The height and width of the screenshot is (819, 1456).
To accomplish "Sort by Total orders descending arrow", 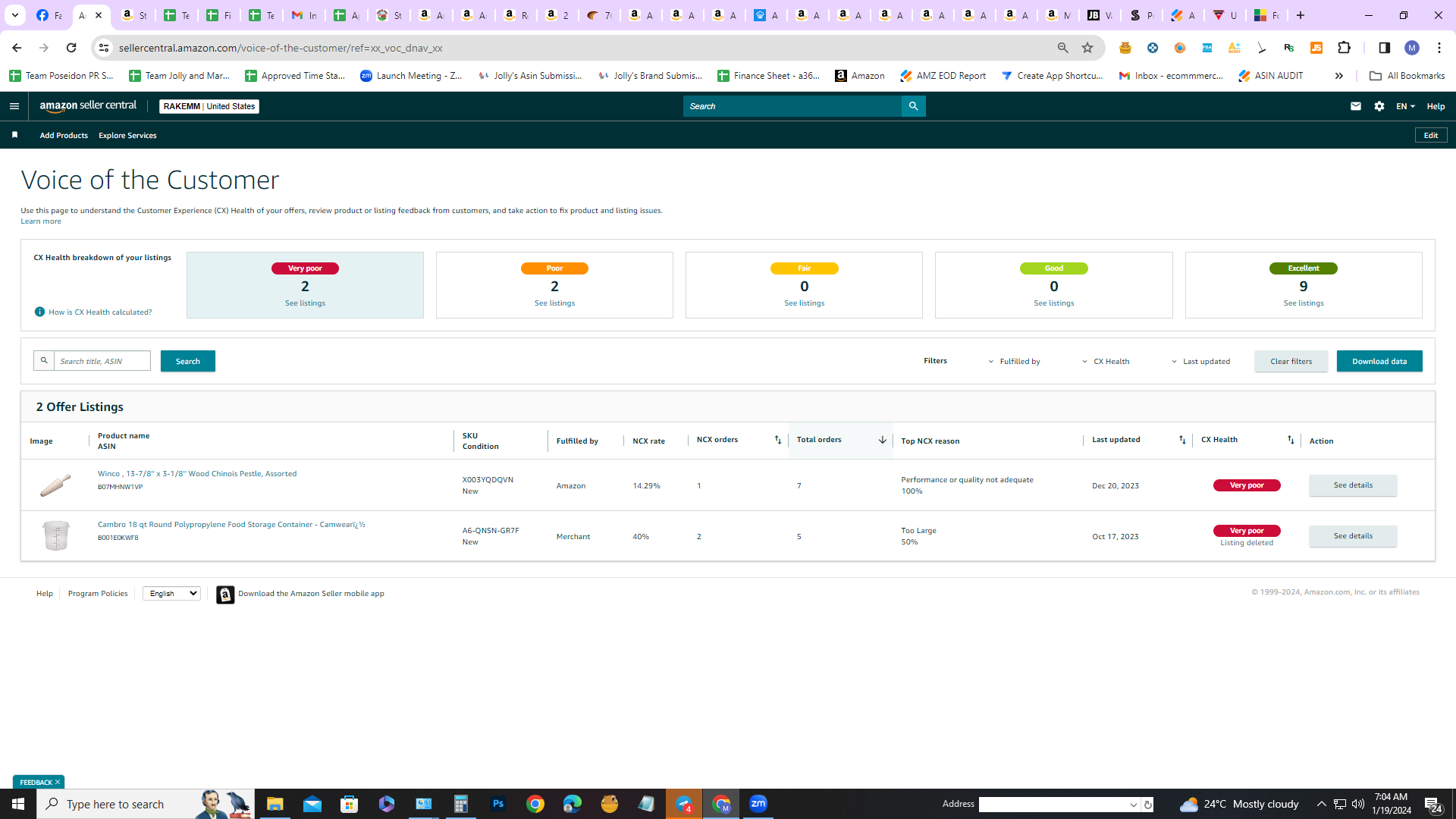I will coord(882,440).
